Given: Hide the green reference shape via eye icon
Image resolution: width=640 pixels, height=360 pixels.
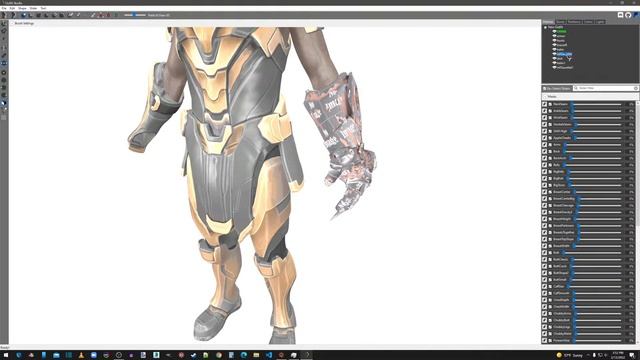Looking at the screenshot, I should pyautogui.click(x=554, y=31).
